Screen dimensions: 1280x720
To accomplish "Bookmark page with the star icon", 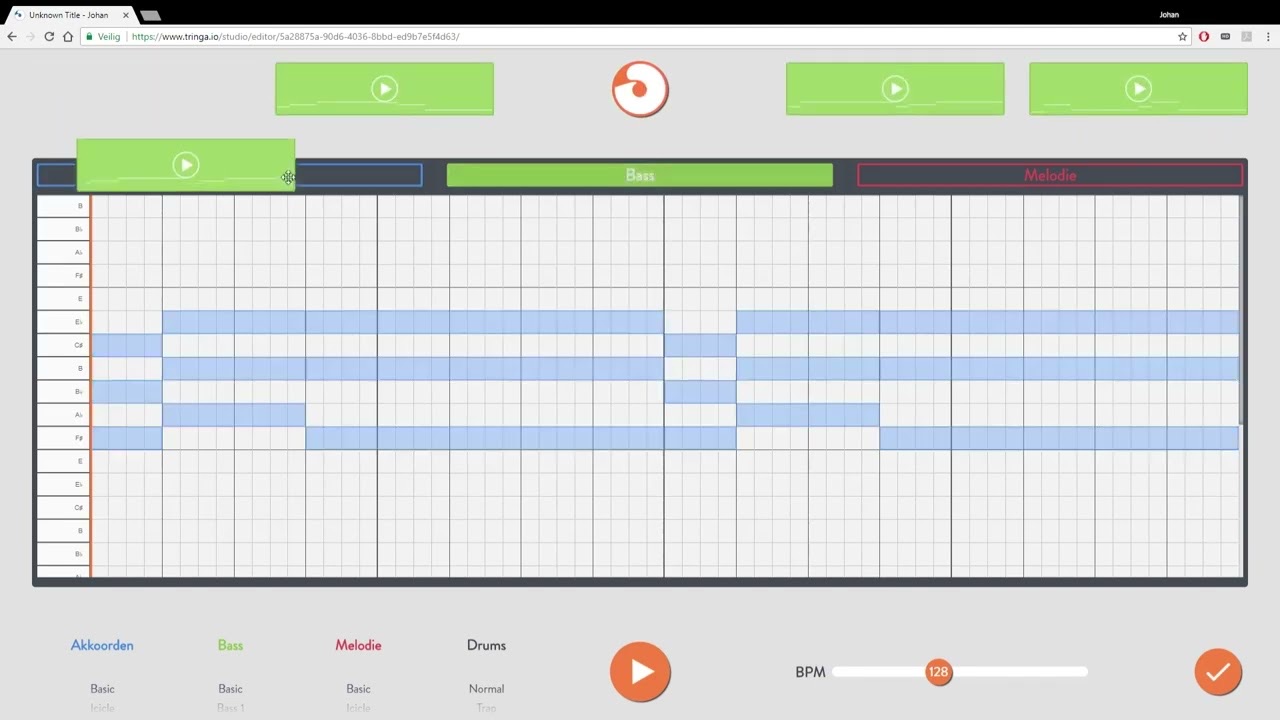I will coord(1182,36).
